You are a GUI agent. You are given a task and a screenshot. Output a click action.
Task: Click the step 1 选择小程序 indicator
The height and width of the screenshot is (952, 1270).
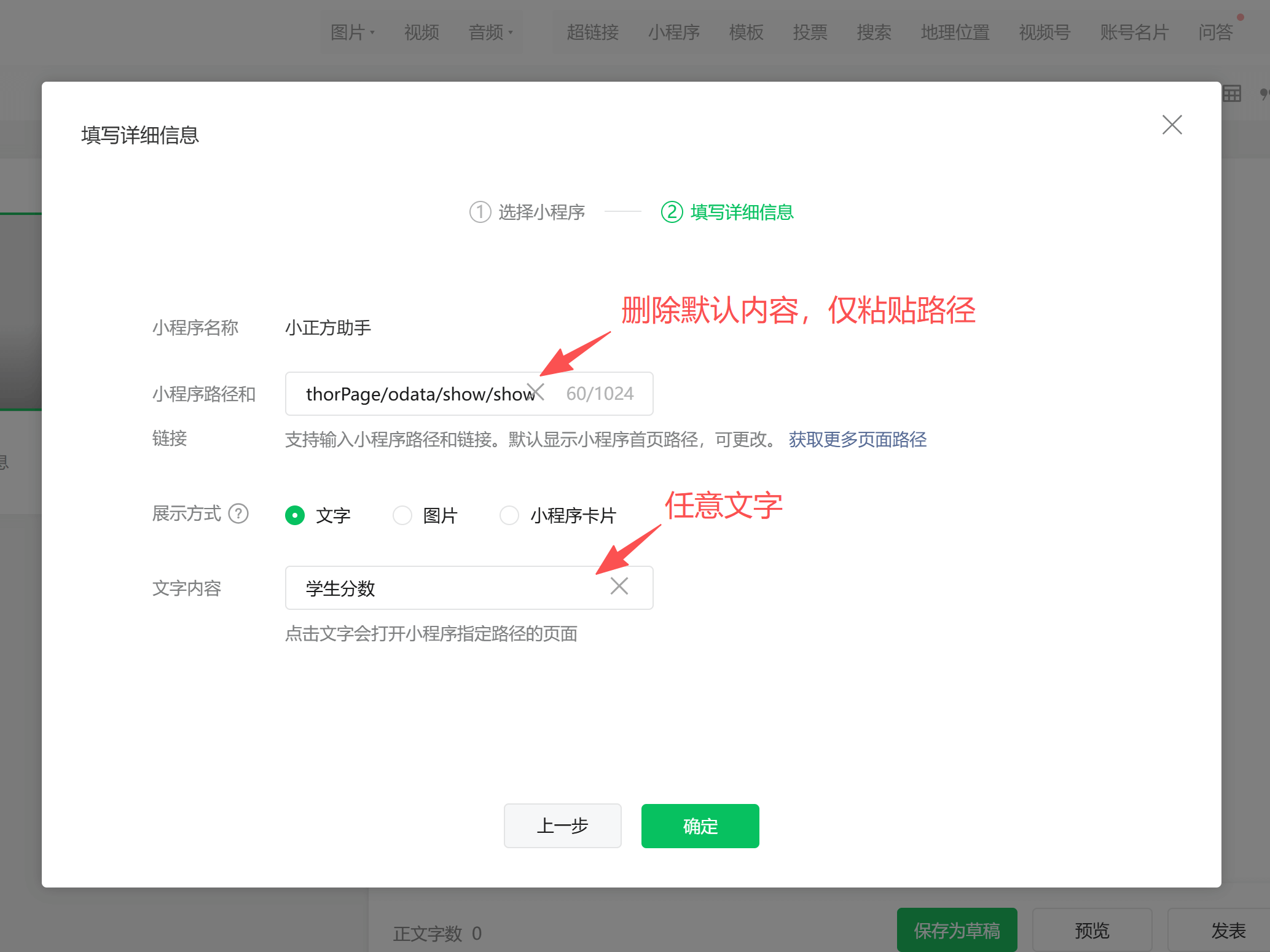[x=527, y=212]
